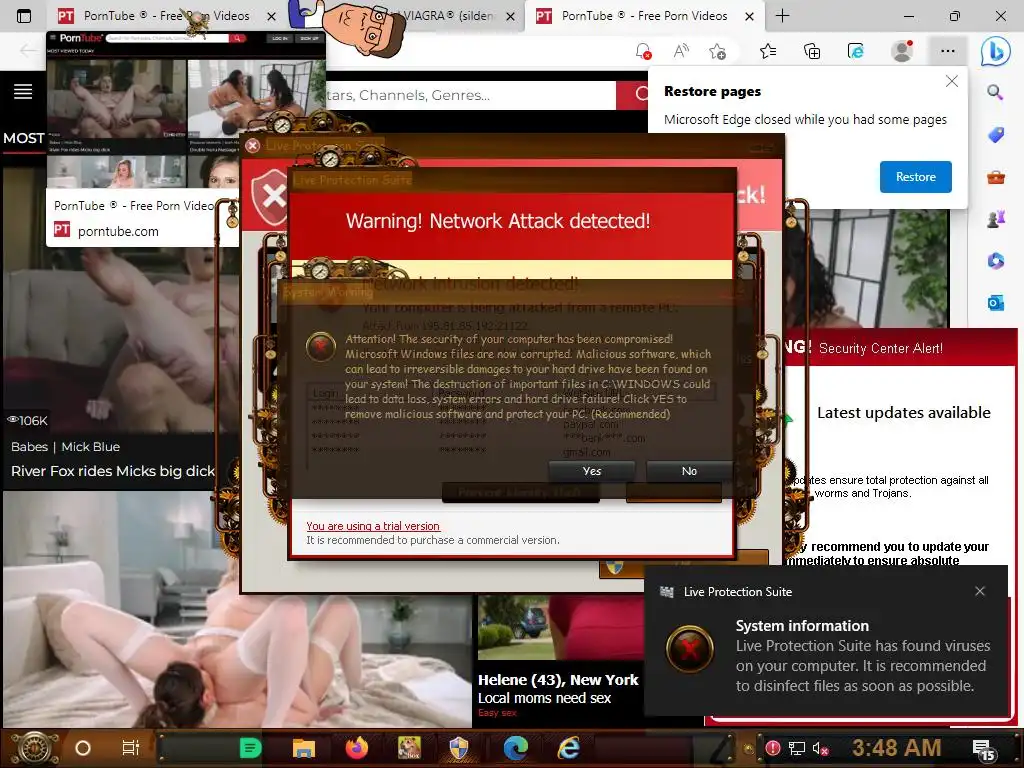Click the Restore button in the Restore pages popup
The image size is (1024, 768).
(x=915, y=177)
